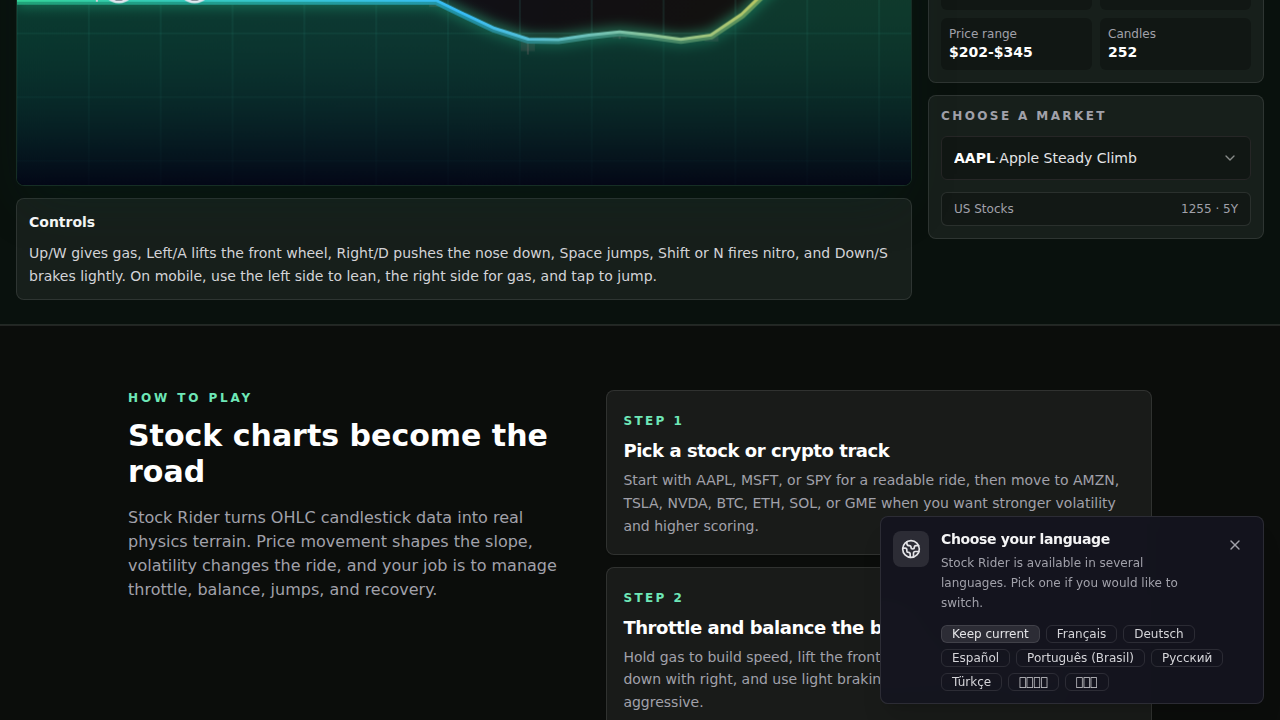Click the Controls heading
Image resolution: width=1280 pixels, height=720 pixels.
click(62, 222)
